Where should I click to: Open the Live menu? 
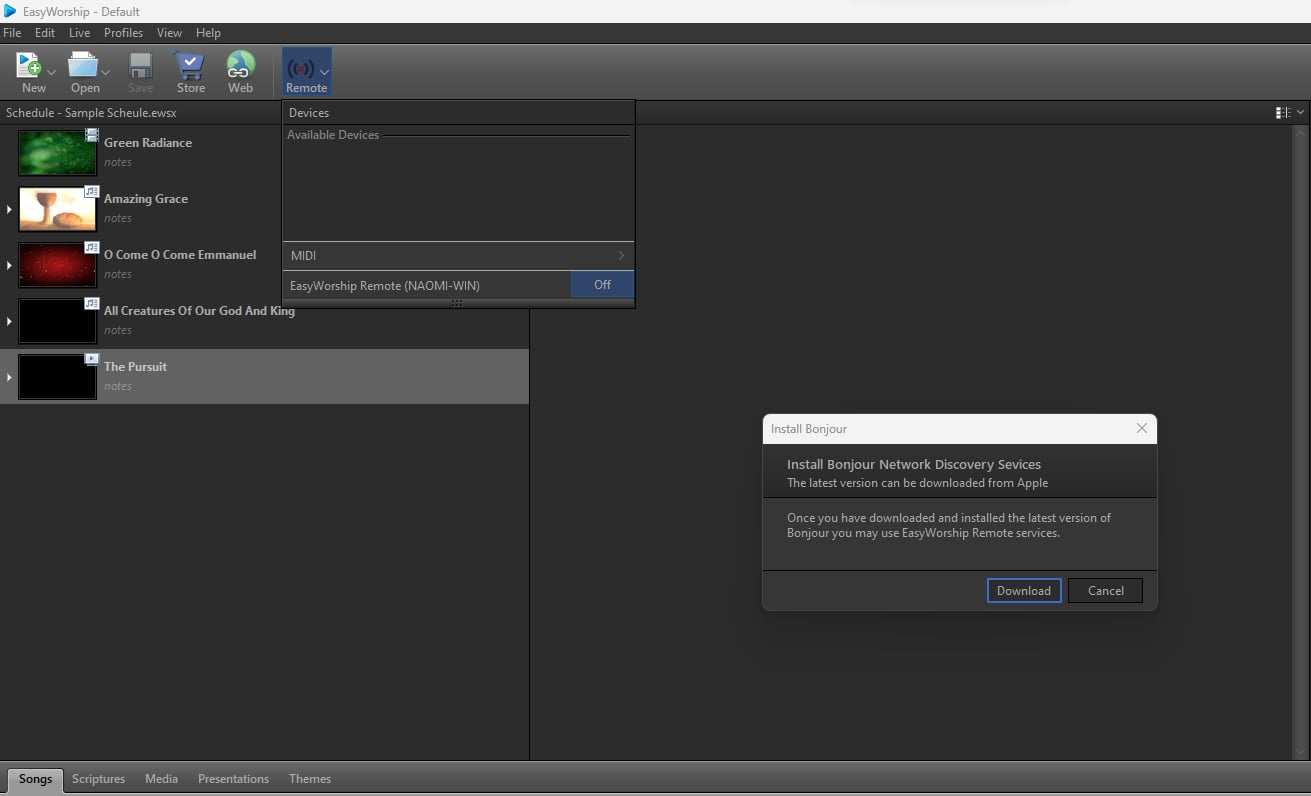click(79, 33)
